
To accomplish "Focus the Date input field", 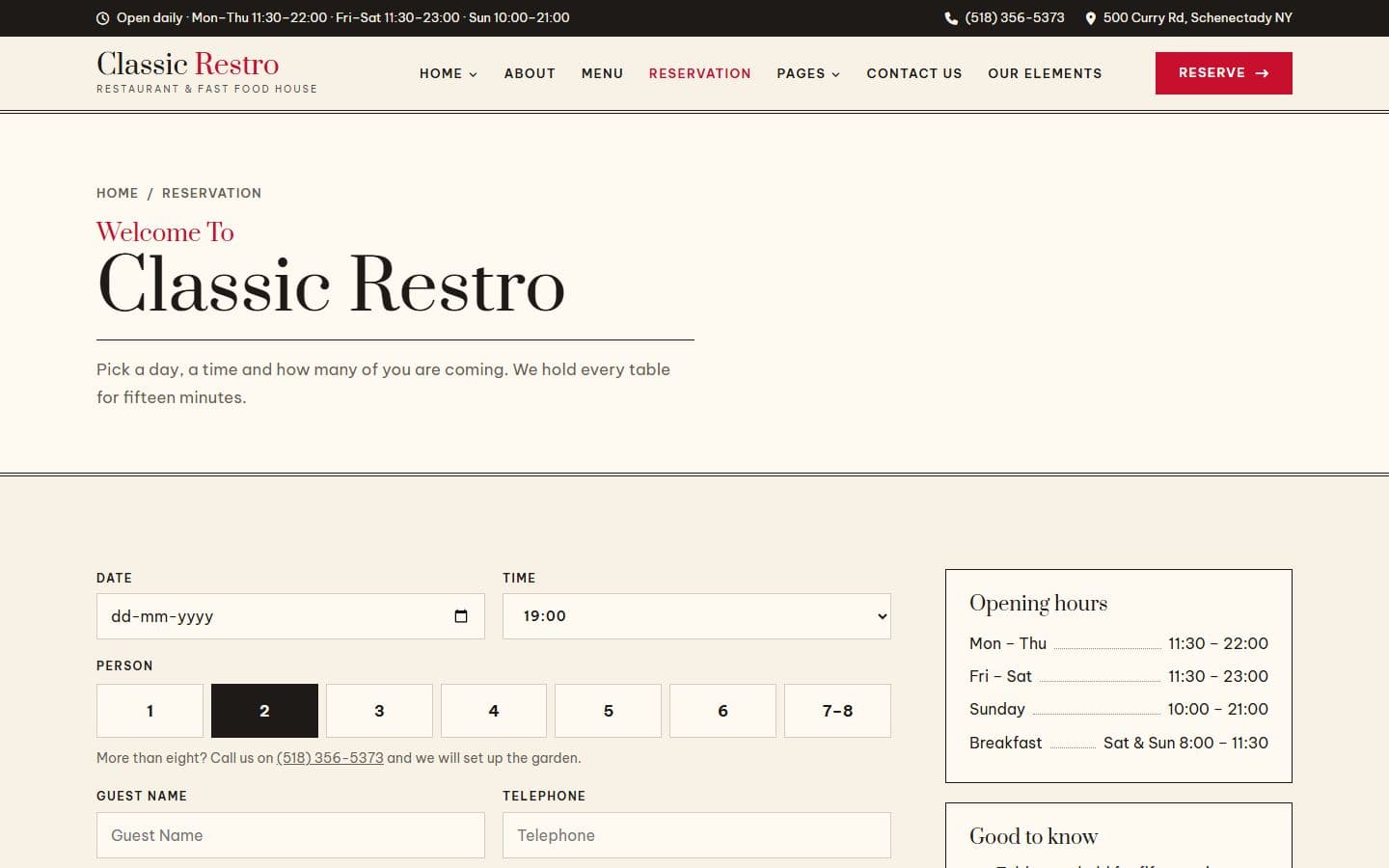I will pyautogui.click(x=290, y=616).
